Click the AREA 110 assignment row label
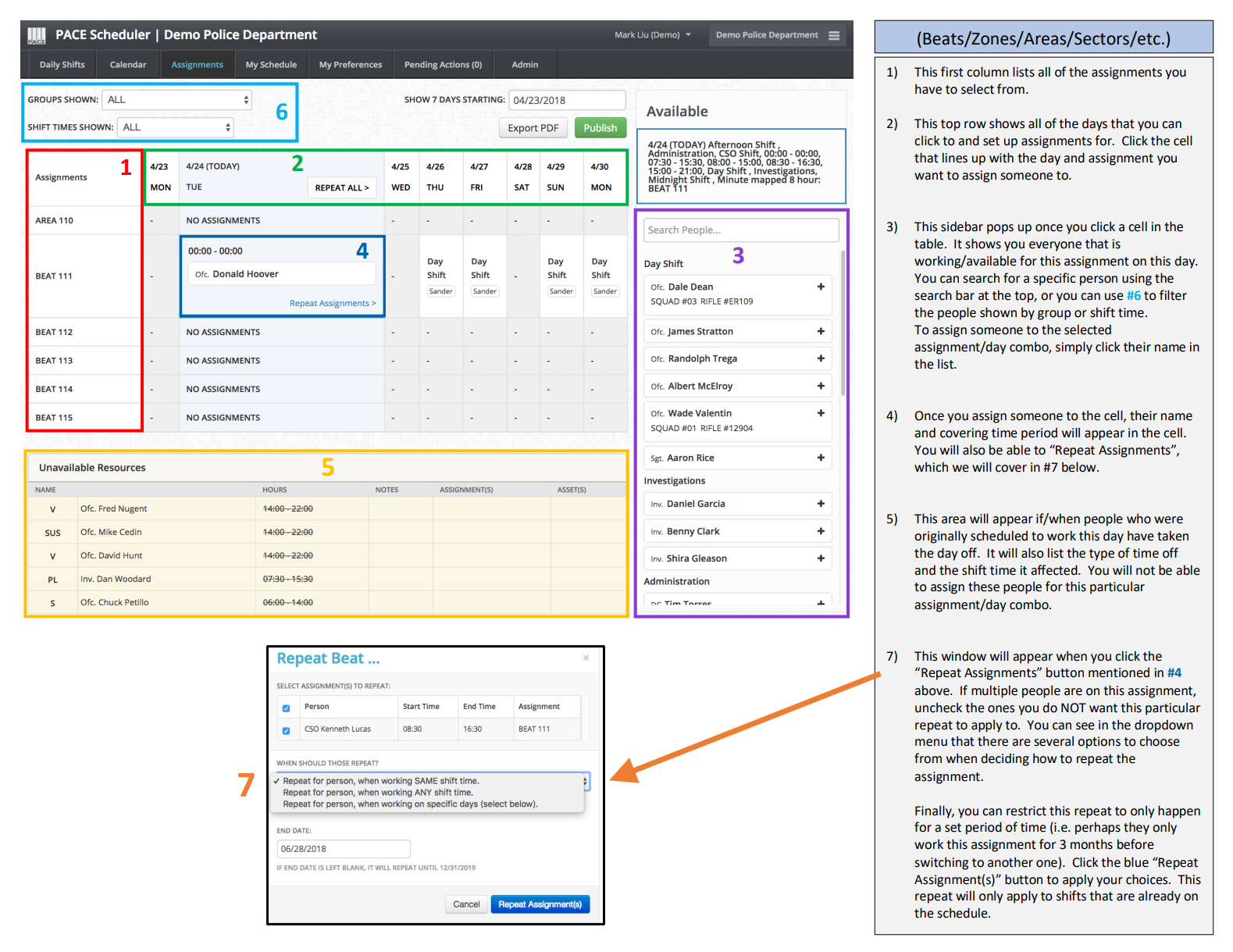This screenshot has height=952, width=1233. (x=55, y=221)
